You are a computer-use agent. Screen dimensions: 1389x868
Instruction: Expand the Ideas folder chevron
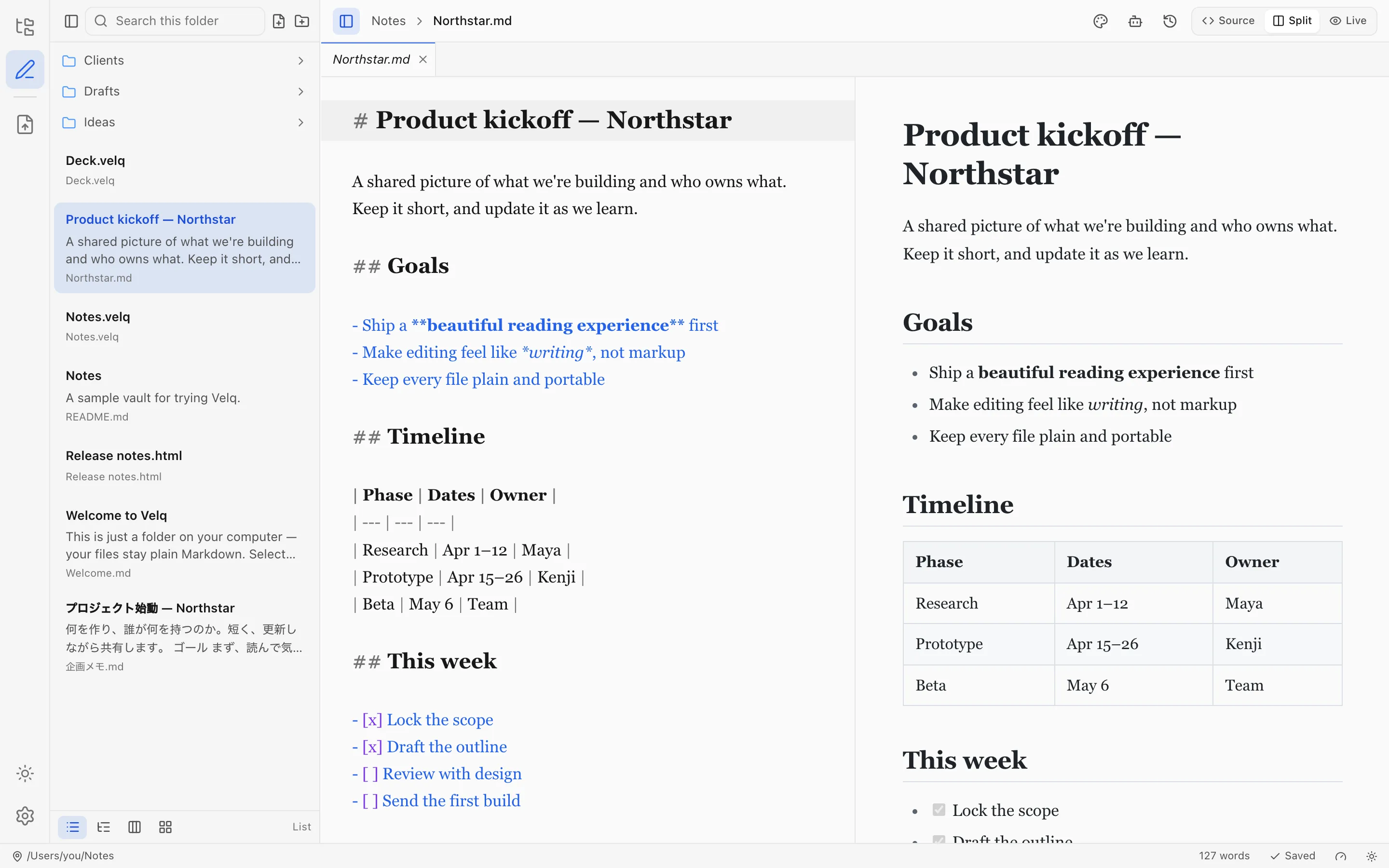pyautogui.click(x=301, y=122)
